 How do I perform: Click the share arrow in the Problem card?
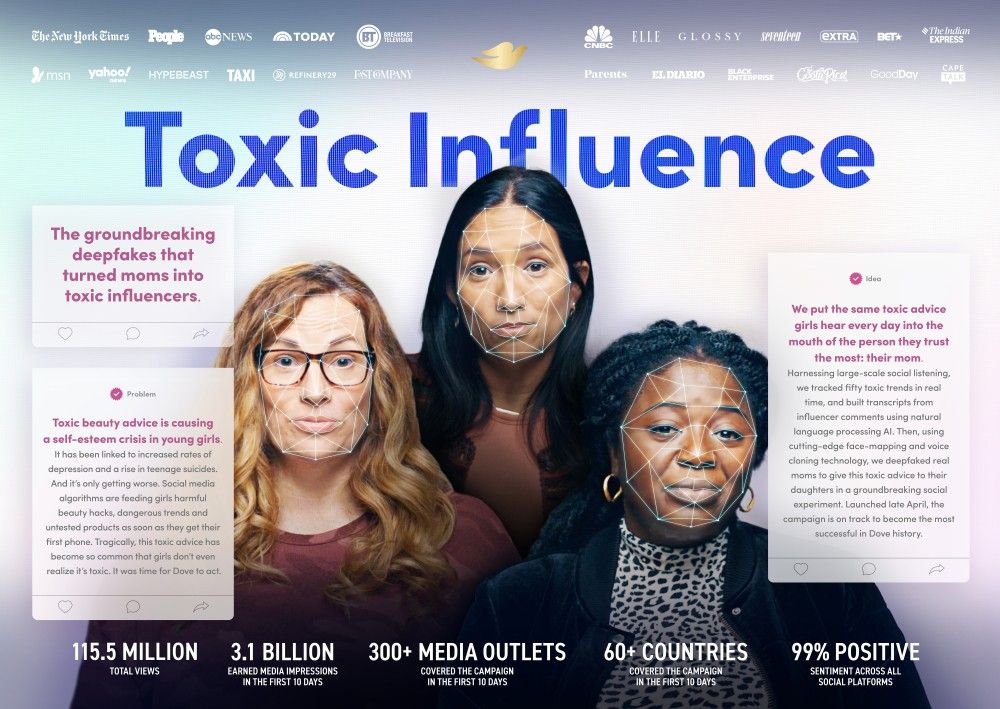coord(201,606)
